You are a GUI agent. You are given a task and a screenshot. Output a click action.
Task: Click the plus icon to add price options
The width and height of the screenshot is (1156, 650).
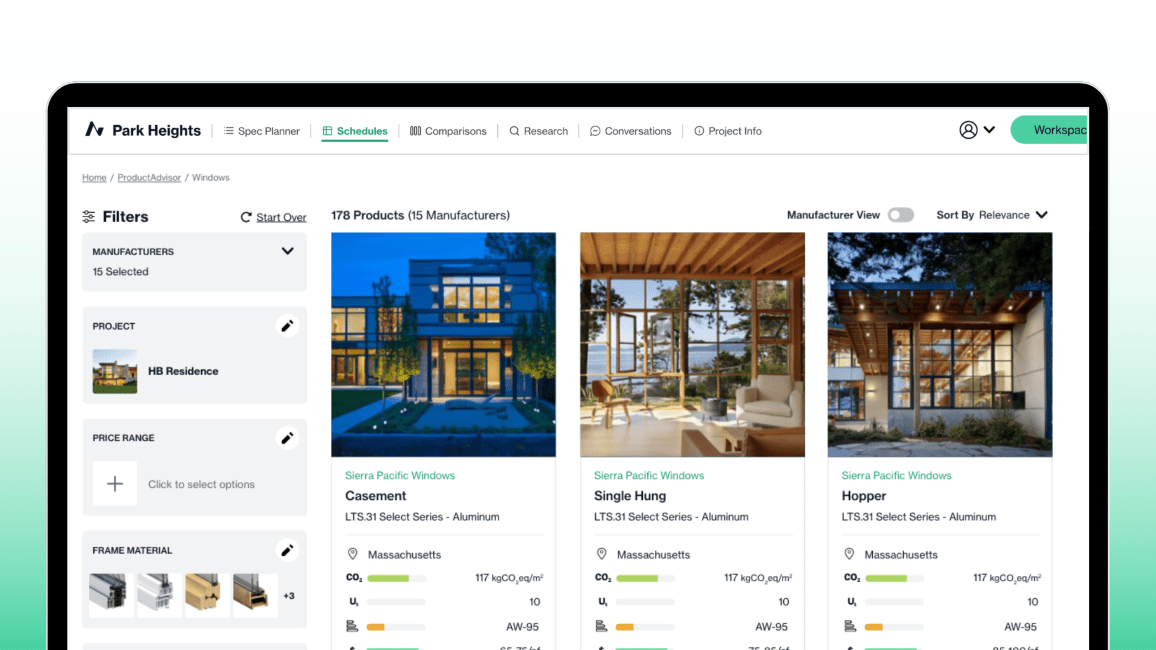[115, 484]
